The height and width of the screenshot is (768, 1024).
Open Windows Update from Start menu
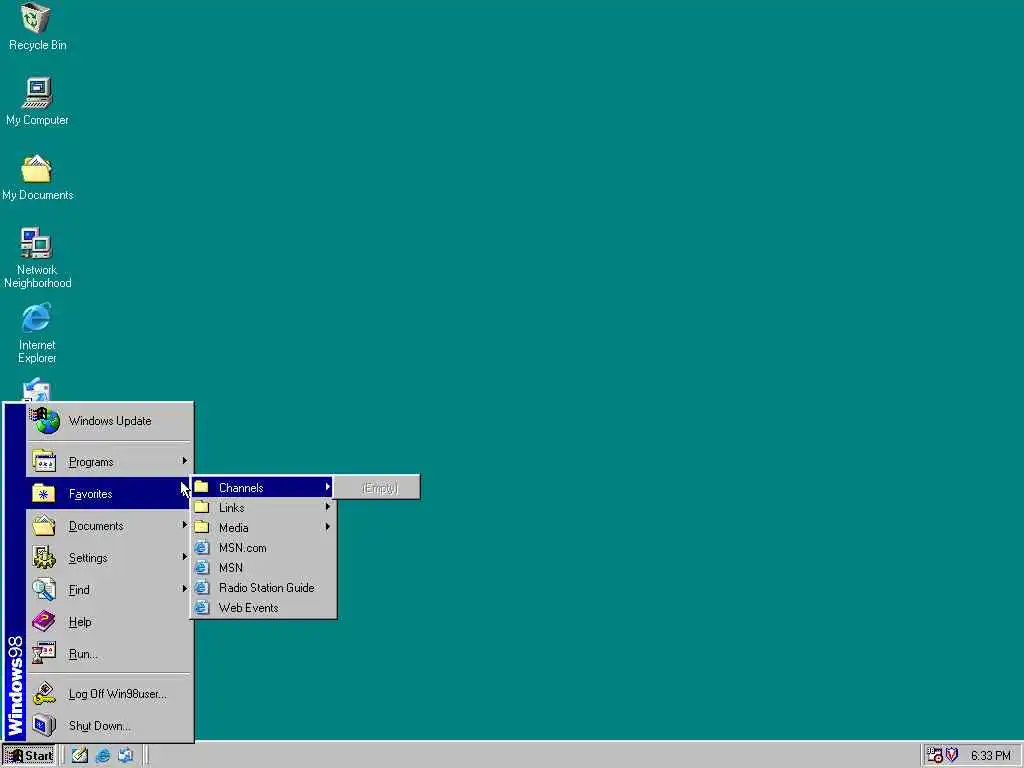[110, 421]
